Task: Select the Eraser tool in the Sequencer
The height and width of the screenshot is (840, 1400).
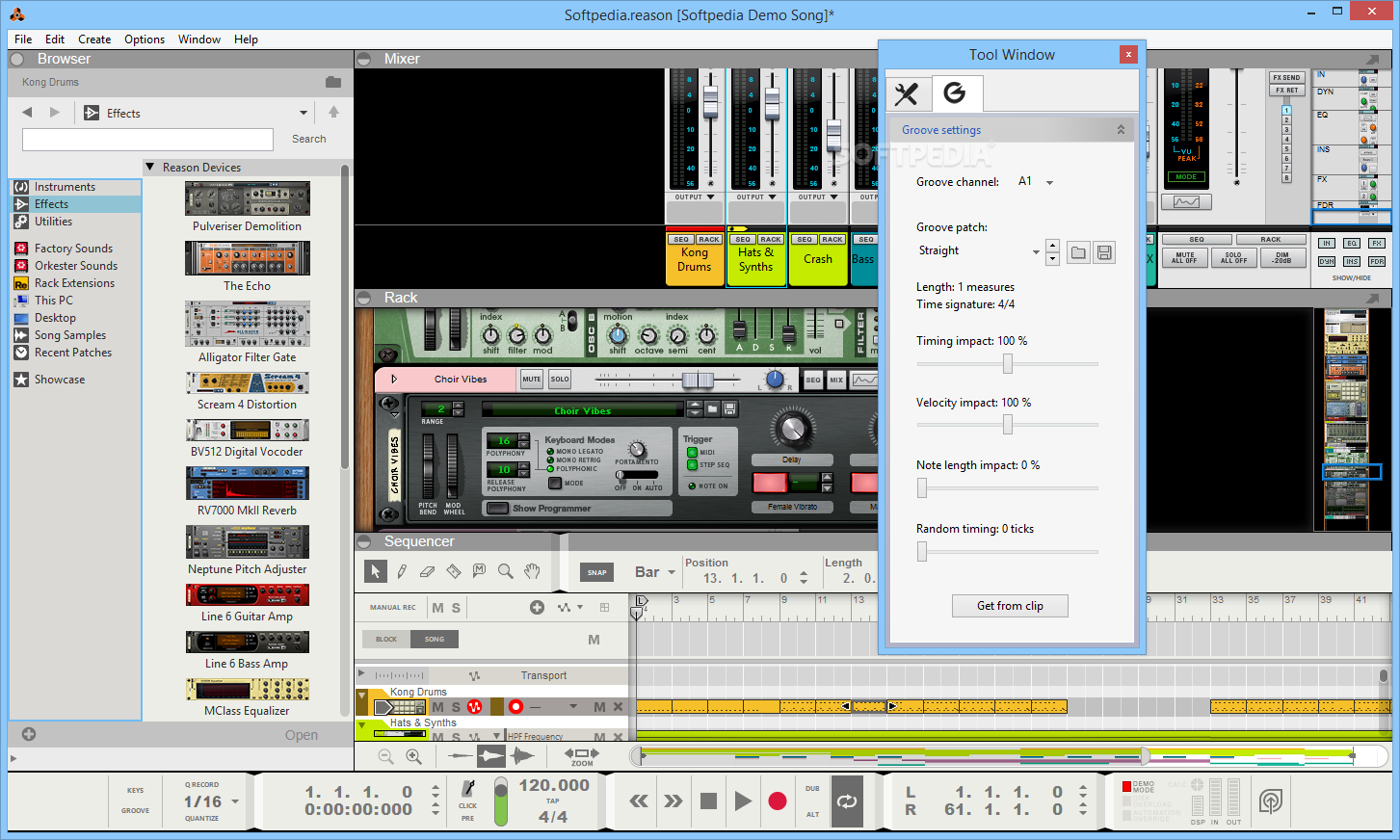Action: coord(428,571)
